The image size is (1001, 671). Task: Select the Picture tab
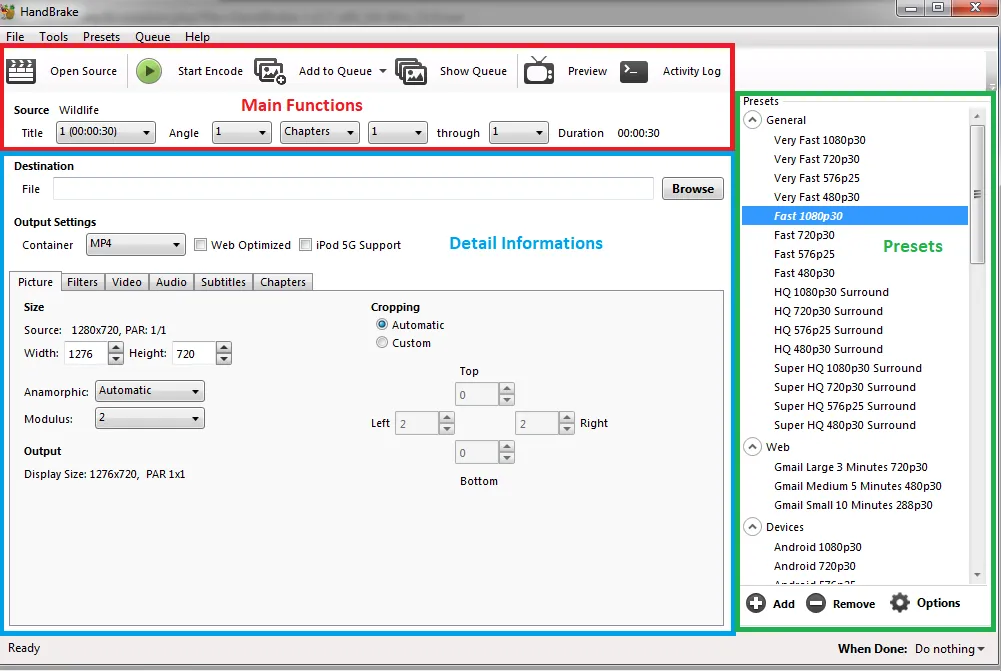tap(35, 282)
